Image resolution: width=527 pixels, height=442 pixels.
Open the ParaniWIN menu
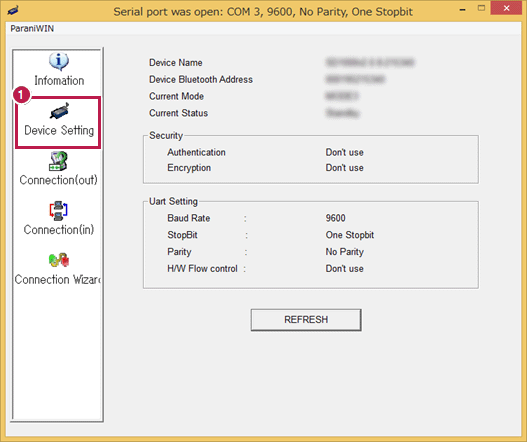coord(32,29)
